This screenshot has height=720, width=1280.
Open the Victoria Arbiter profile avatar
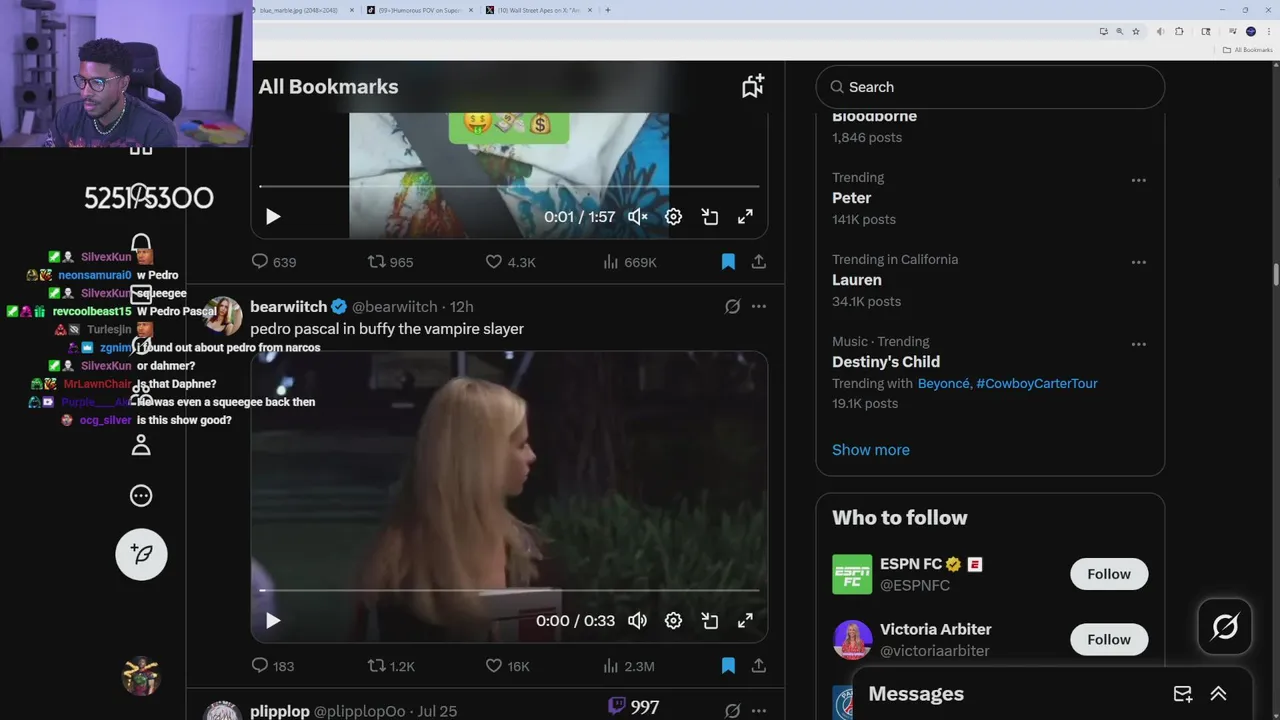pyautogui.click(x=852, y=640)
